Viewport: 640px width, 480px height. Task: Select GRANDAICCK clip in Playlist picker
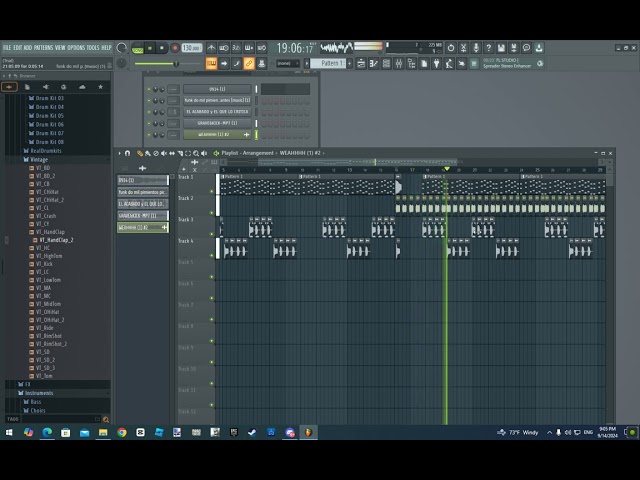tap(143, 215)
